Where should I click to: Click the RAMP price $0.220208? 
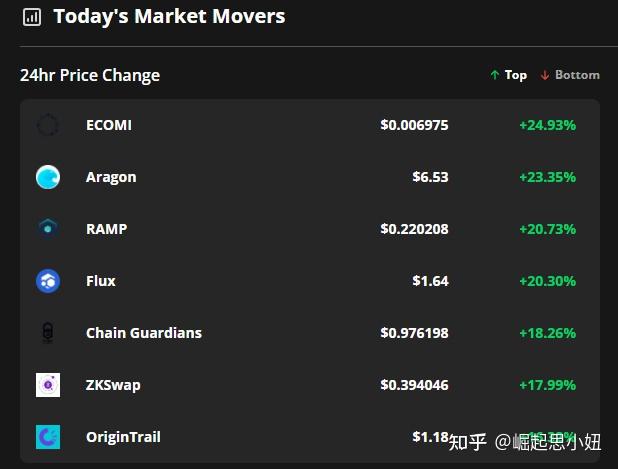click(414, 229)
